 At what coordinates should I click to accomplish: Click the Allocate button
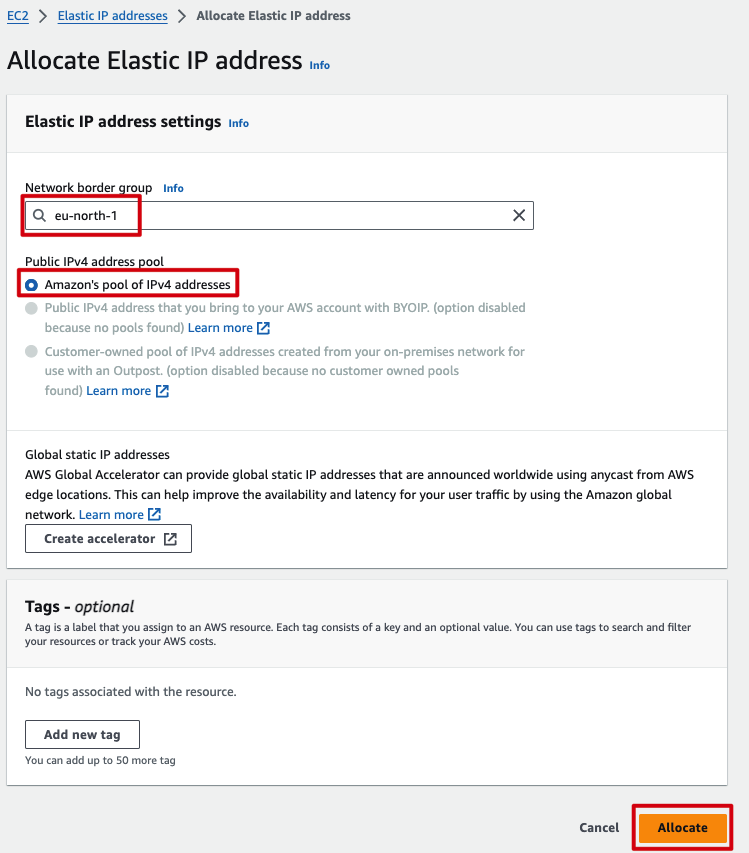[682, 828]
